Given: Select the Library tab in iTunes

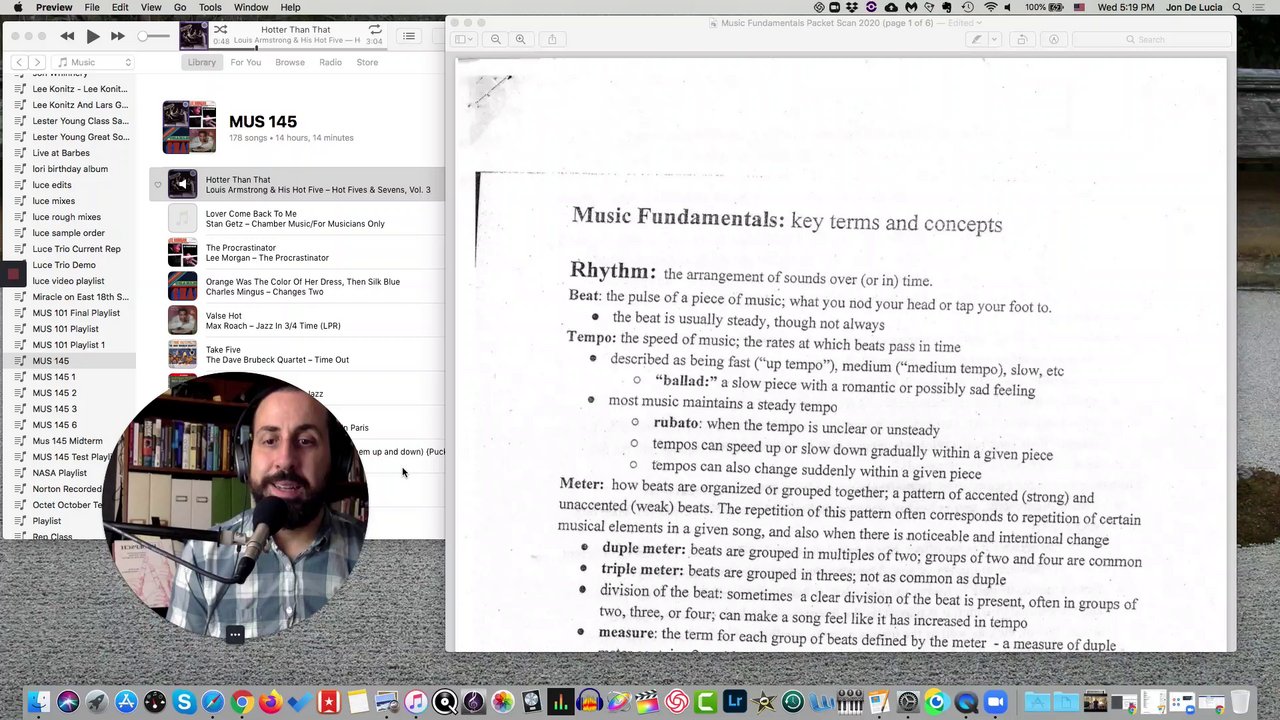Looking at the screenshot, I should click(x=201, y=62).
